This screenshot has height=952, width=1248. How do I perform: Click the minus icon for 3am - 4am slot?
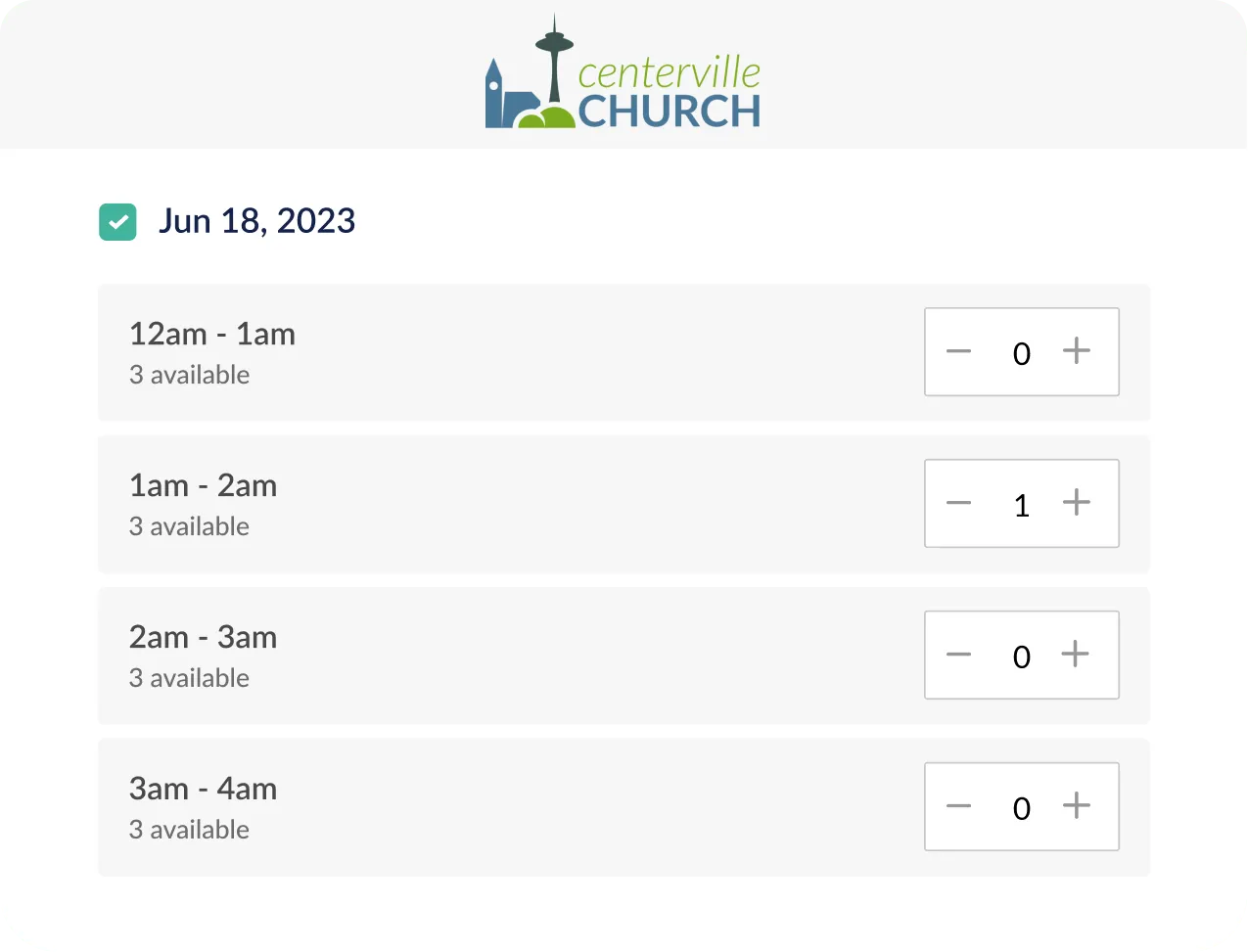[x=958, y=806]
